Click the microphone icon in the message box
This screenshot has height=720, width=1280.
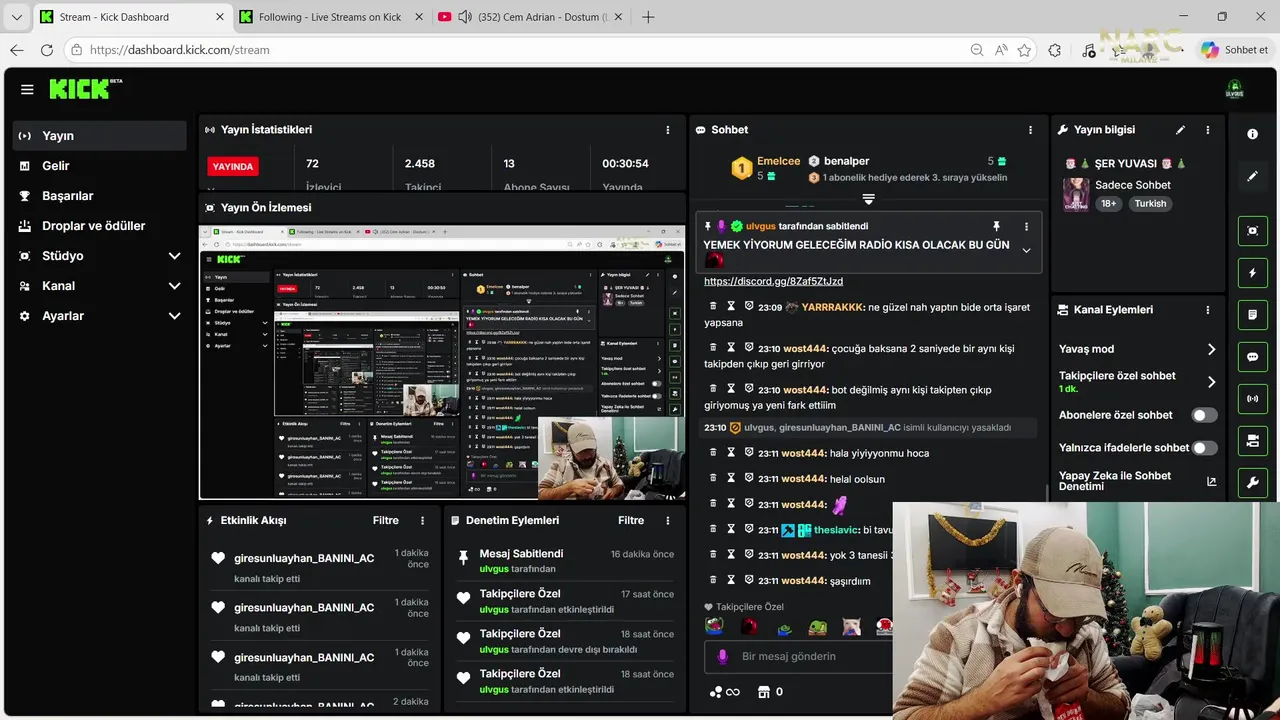coord(722,657)
